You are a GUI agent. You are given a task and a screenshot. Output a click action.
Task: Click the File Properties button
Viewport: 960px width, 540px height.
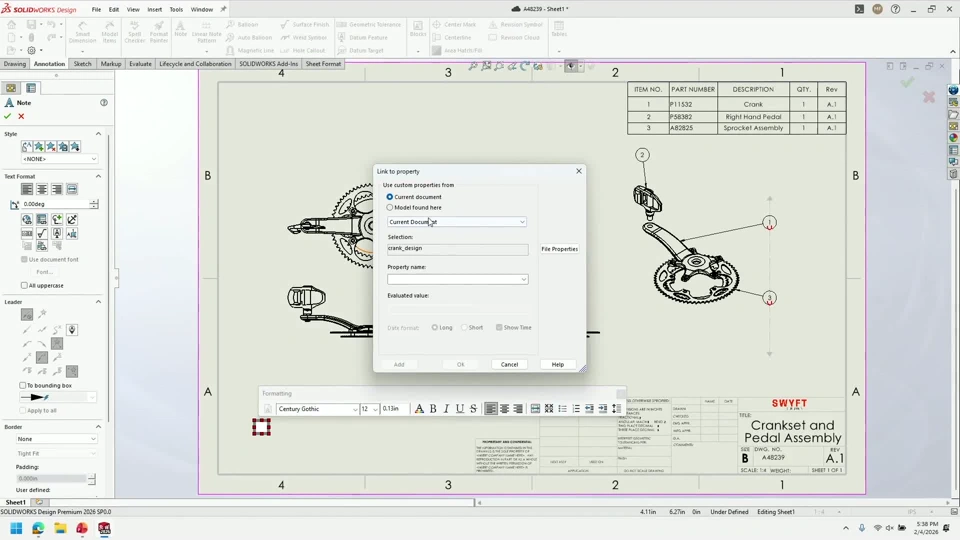click(559, 249)
